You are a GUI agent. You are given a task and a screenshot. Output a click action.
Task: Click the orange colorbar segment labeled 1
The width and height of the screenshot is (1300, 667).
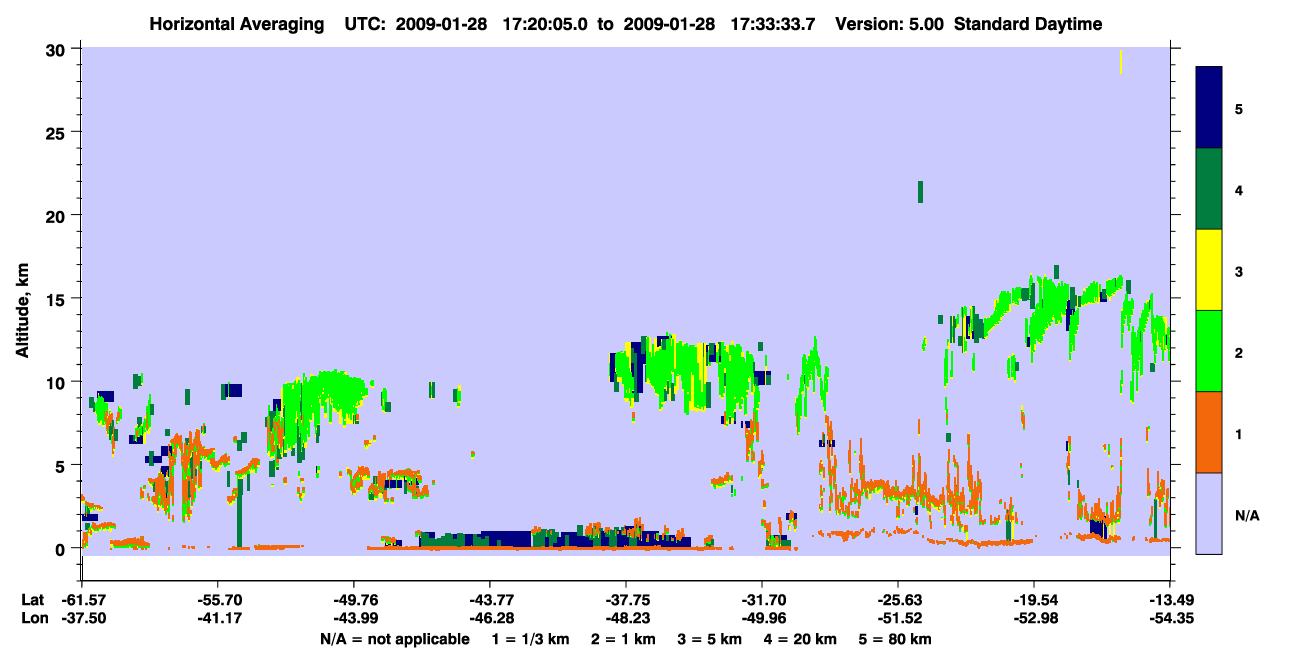[1209, 432]
